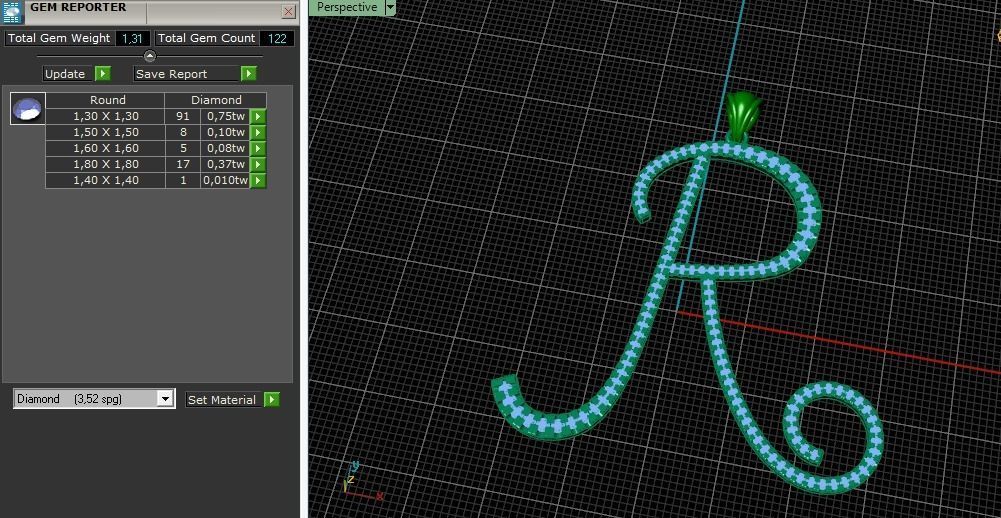Select the round gem shape thumbnail

[27, 109]
